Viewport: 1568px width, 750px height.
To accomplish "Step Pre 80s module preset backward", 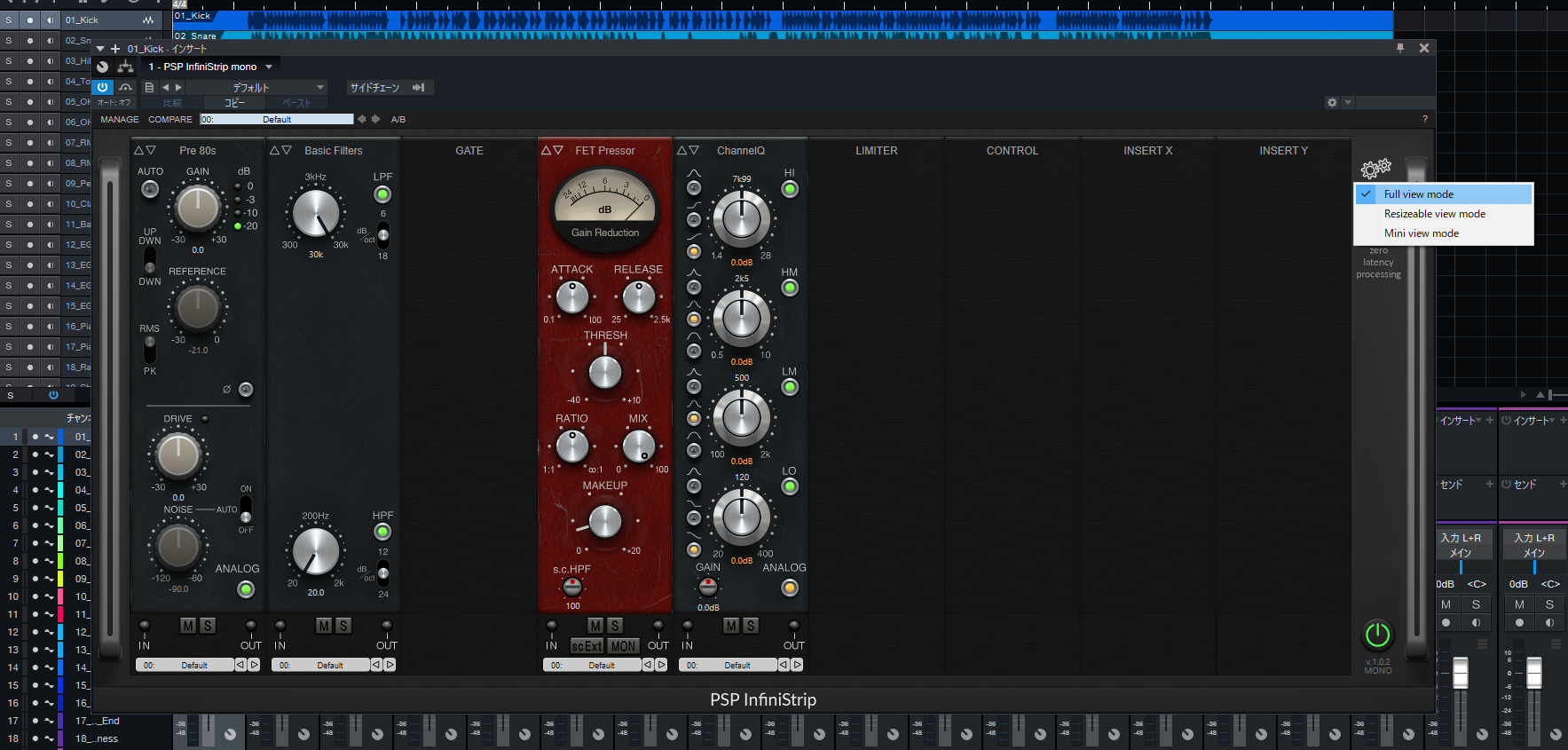I will click(240, 665).
